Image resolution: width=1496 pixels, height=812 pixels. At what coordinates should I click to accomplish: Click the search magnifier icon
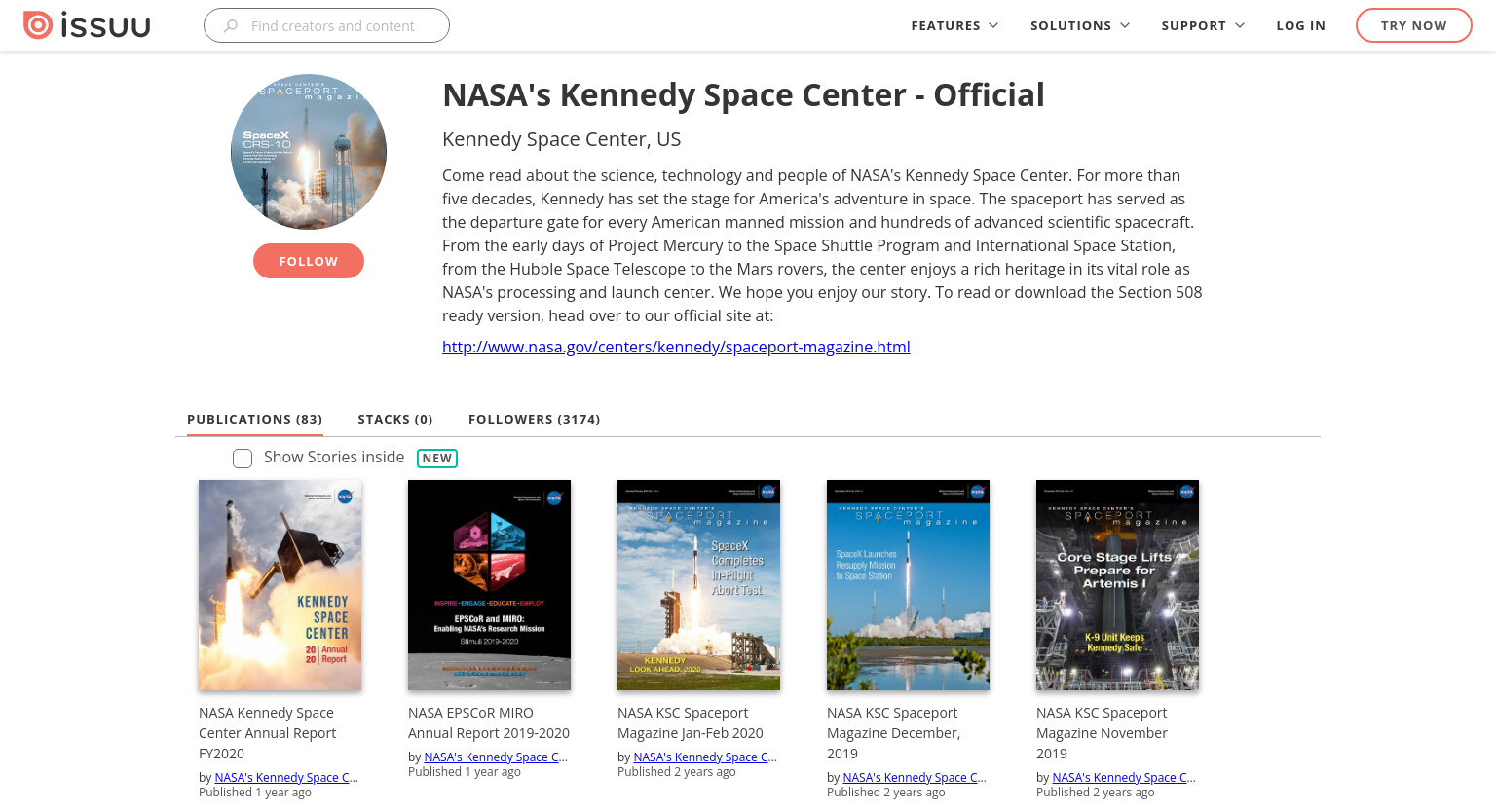[231, 26]
